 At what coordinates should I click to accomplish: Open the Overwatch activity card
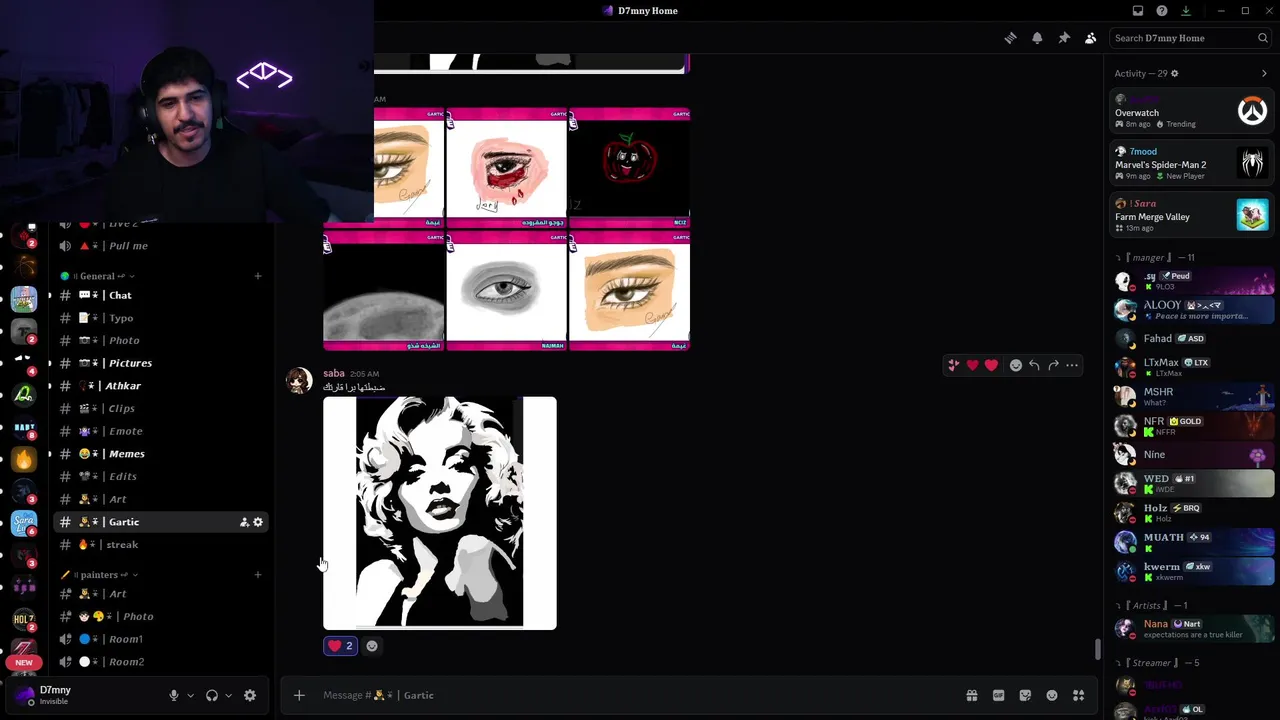(x=1191, y=111)
